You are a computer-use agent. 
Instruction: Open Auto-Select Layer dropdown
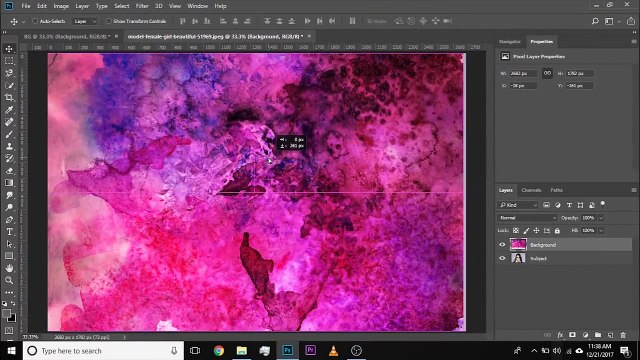click(85, 21)
